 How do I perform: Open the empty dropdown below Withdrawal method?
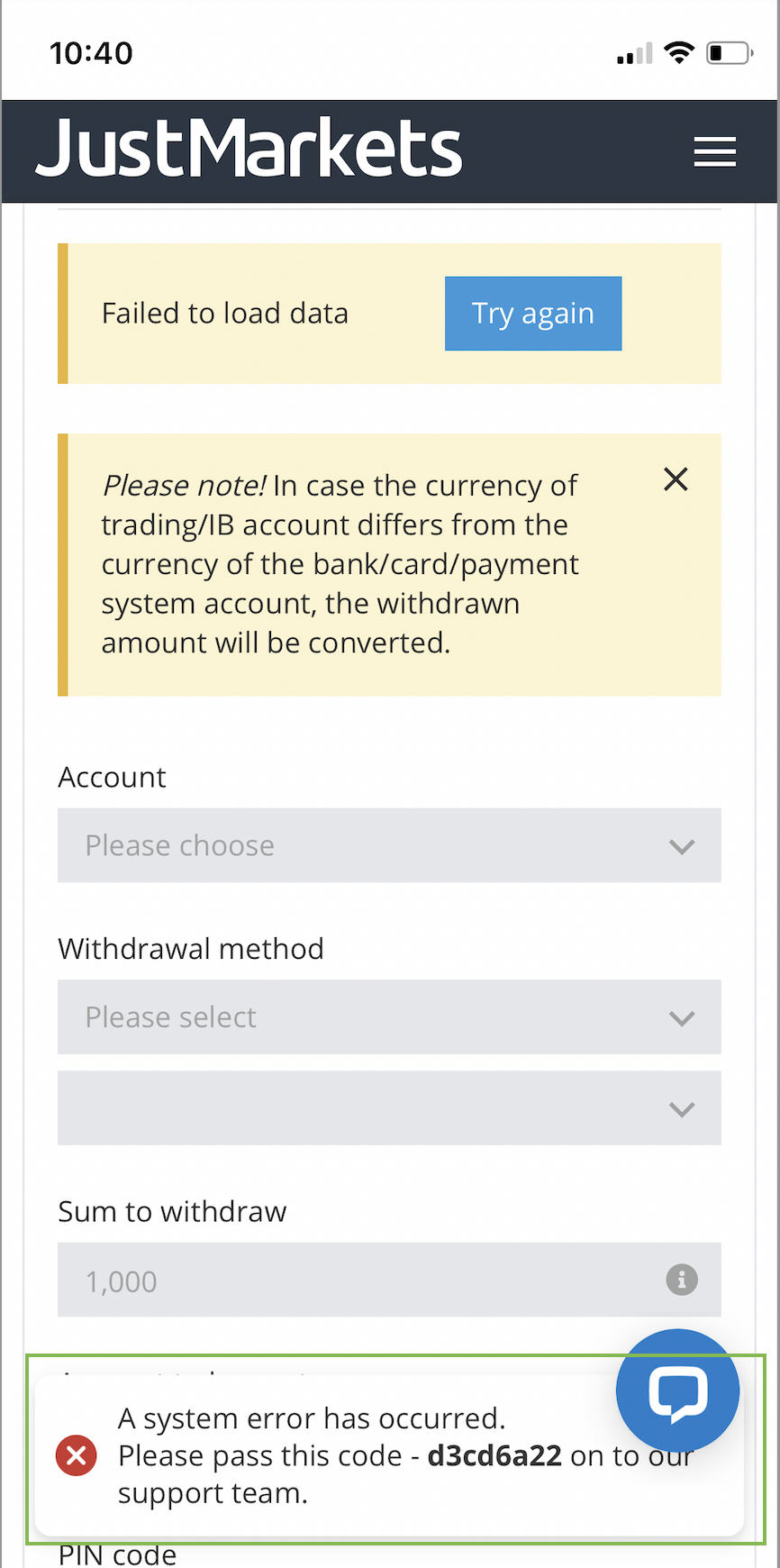389,1108
